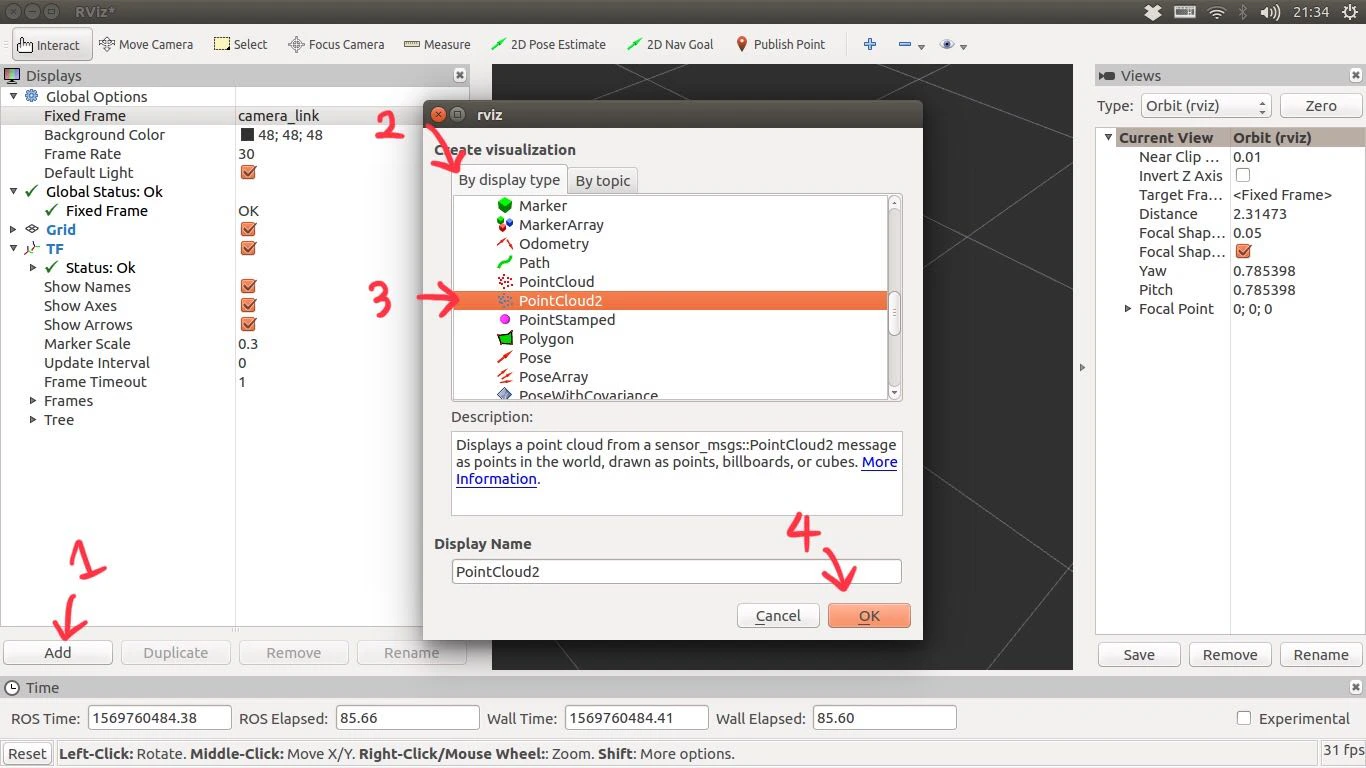Viewport: 1366px width, 768px height.
Task: Choose the Select tool in toolbar
Action: click(x=241, y=45)
